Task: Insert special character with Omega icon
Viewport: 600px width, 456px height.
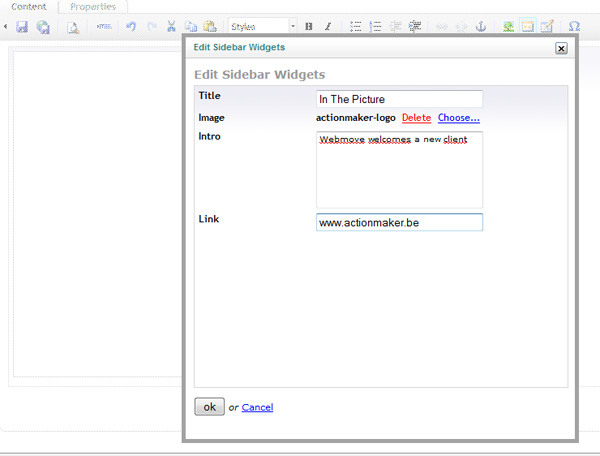Action: click(574, 27)
